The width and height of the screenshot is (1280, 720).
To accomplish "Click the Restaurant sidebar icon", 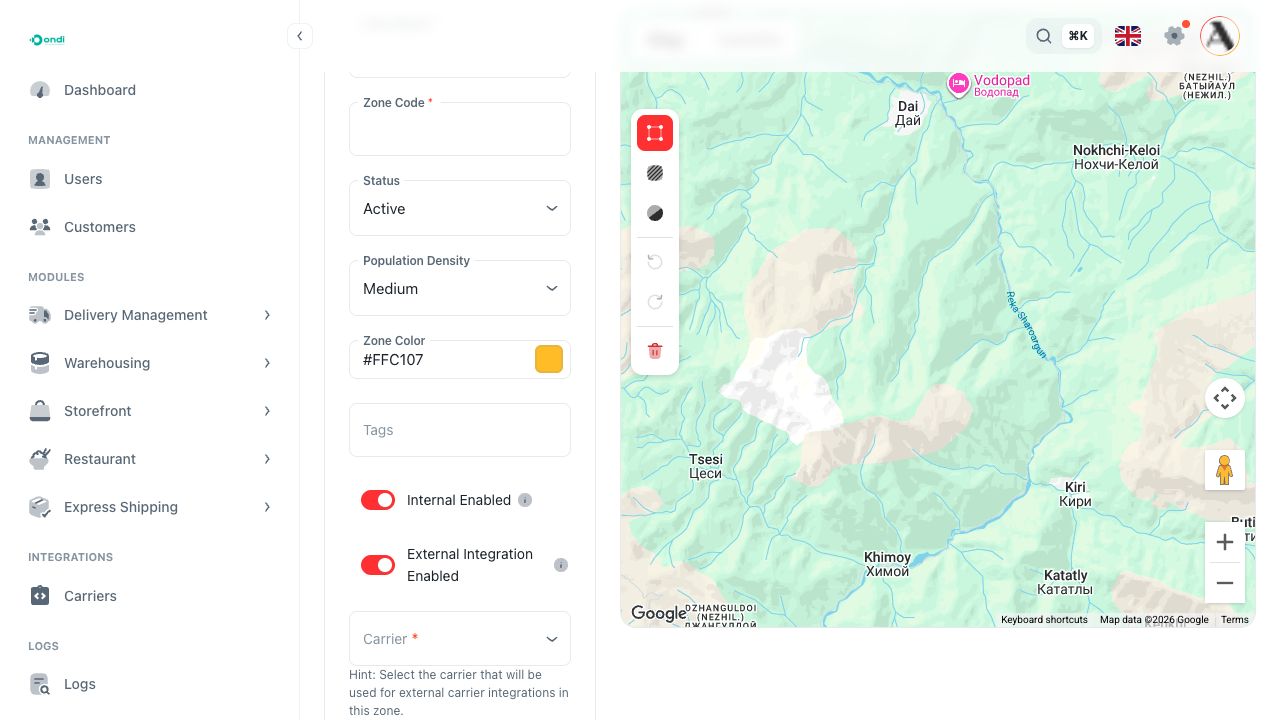I will [40, 459].
